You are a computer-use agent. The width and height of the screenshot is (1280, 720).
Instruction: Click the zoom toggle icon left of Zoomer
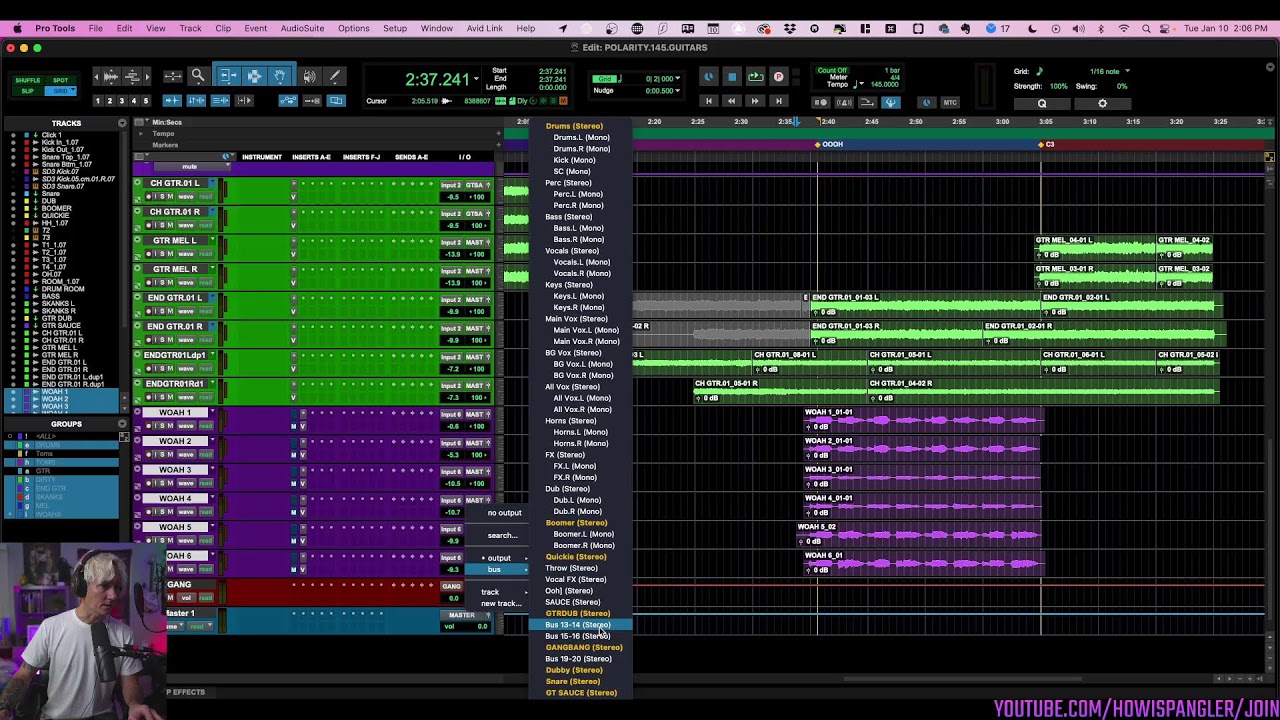(173, 76)
